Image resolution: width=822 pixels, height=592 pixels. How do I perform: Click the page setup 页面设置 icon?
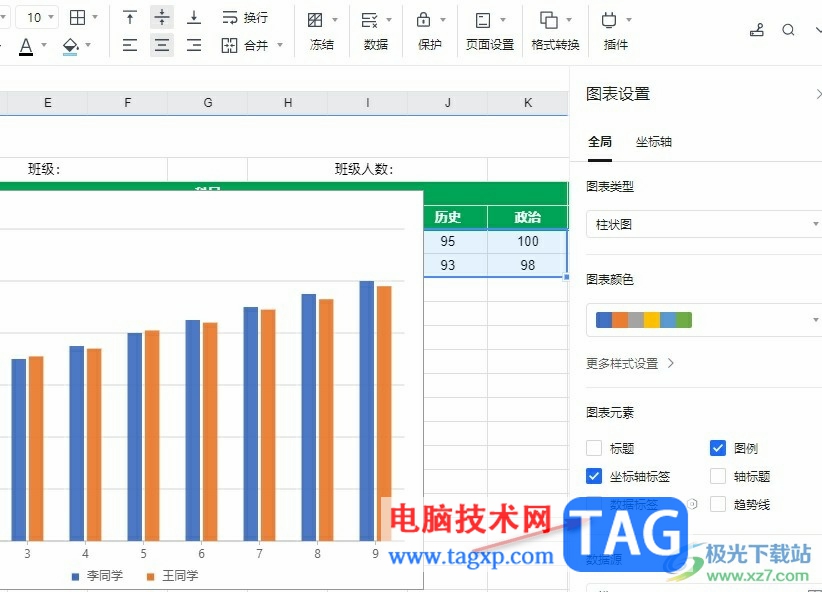483,20
